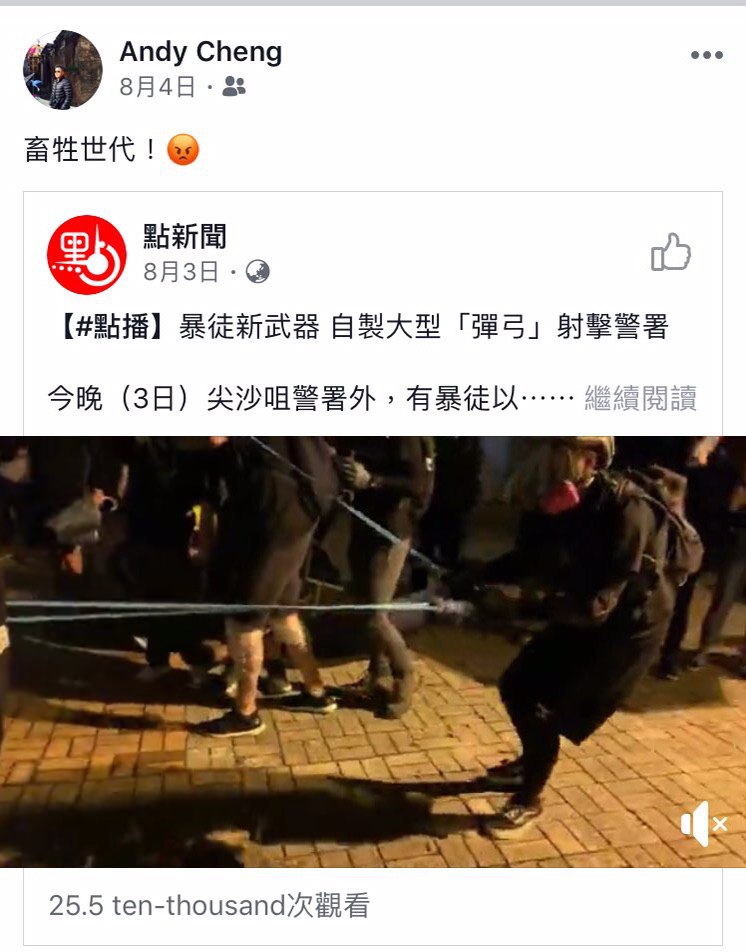
Task: Open the 點新聞 red logo avatar
Action: pos(87,255)
